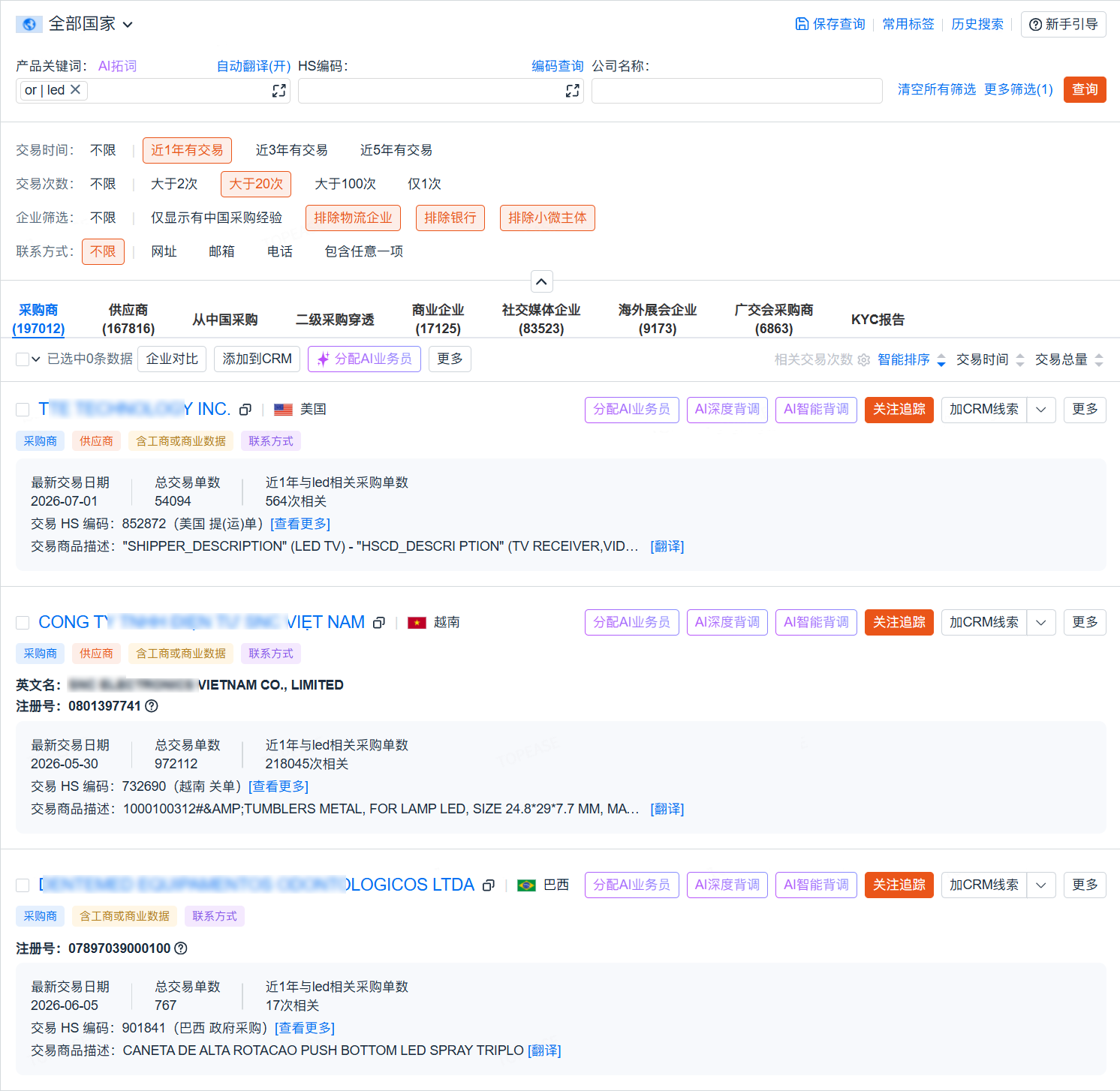Click the 企业对比 button
The image size is (1120, 1091).
coord(172,359)
